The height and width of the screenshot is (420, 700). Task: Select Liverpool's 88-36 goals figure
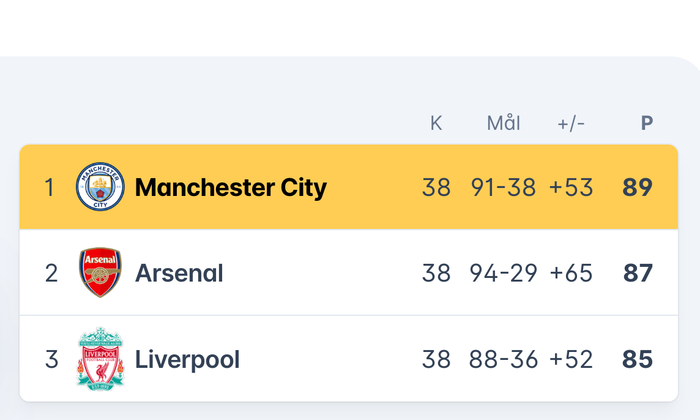pyautogui.click(x=503, y=359)
